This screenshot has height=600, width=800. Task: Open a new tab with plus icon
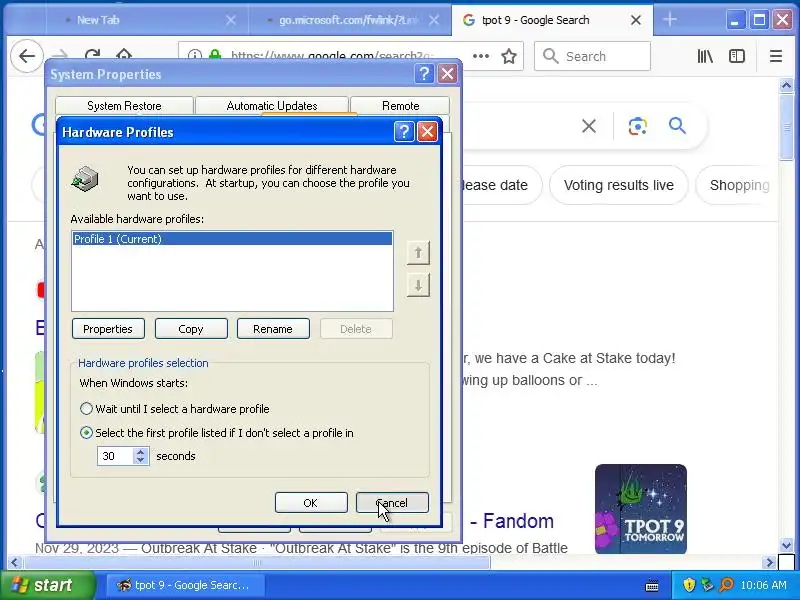point(670,20)
